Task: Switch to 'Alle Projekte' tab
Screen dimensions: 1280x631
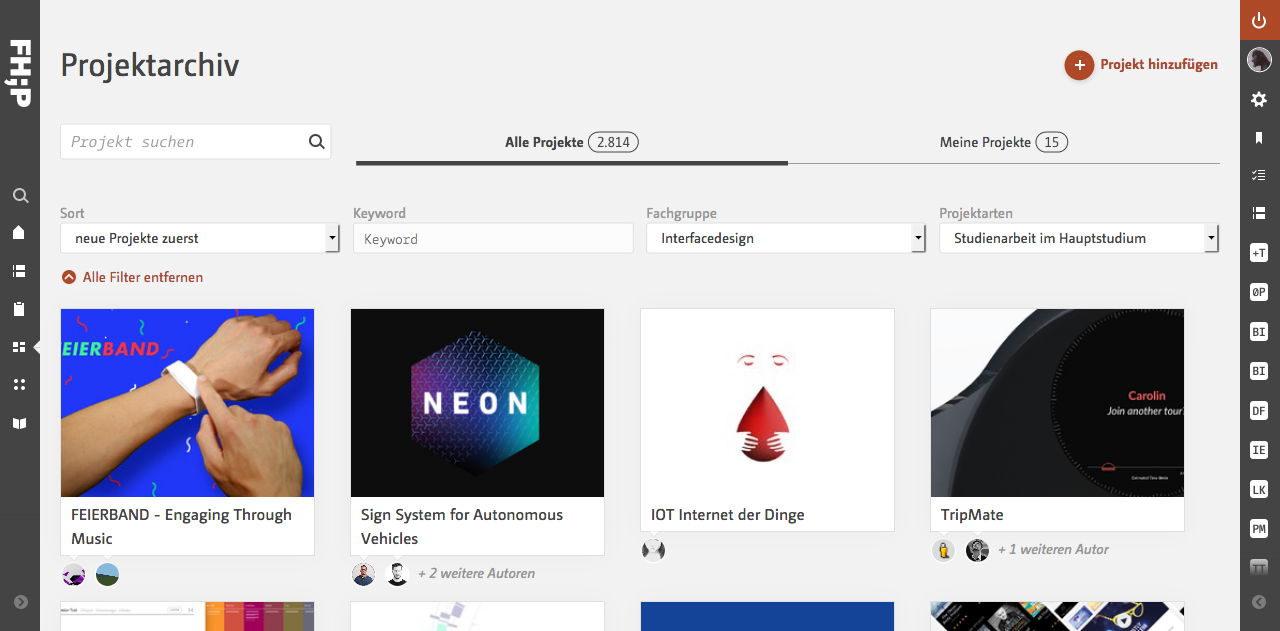Action: tap(571, 142)
